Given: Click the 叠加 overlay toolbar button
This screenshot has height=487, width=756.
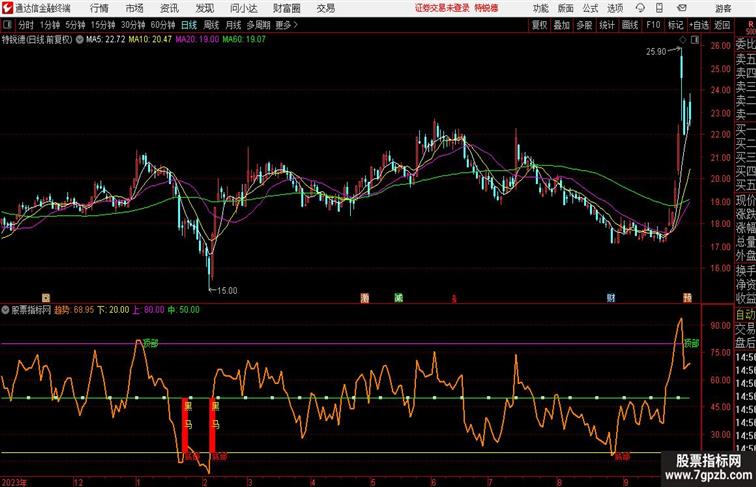Looking at the screenshot, I should click(x=562, y=25).
